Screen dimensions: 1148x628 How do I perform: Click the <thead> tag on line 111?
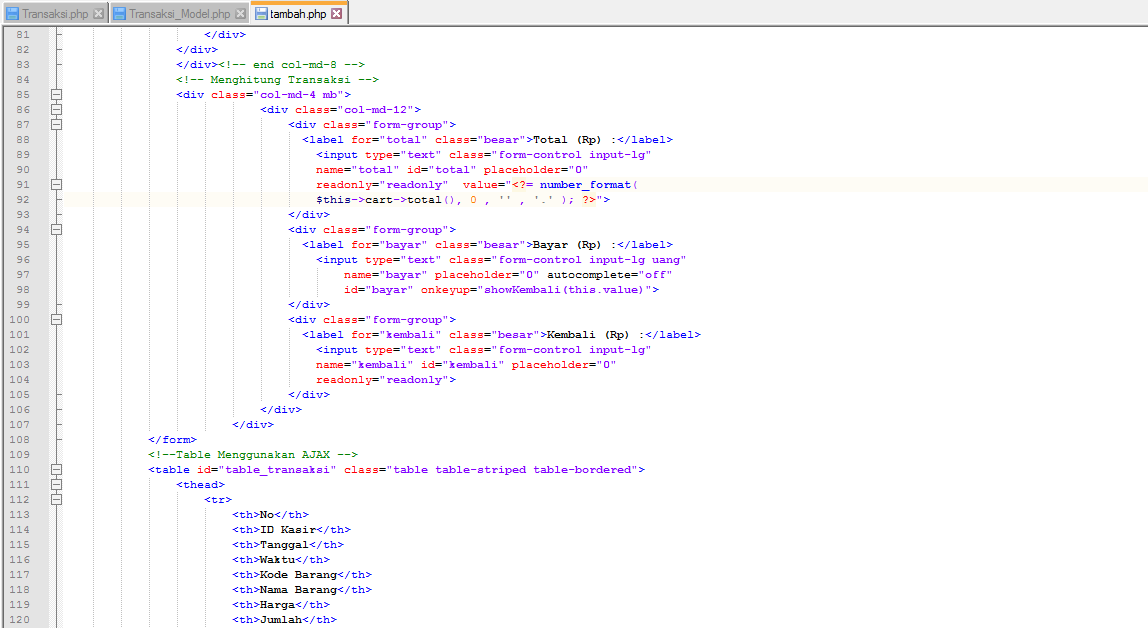pyautogui.click(x=201, y=485)
